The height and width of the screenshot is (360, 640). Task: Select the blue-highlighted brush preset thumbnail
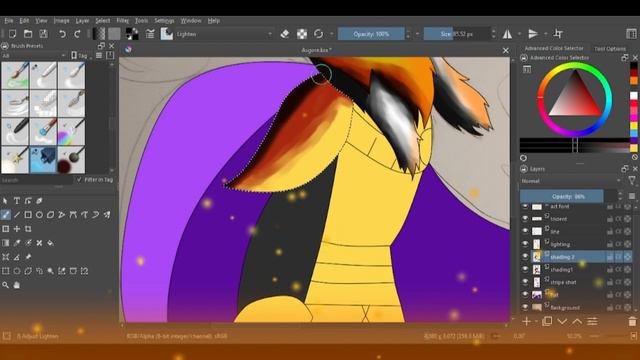[x=43, y=160]
